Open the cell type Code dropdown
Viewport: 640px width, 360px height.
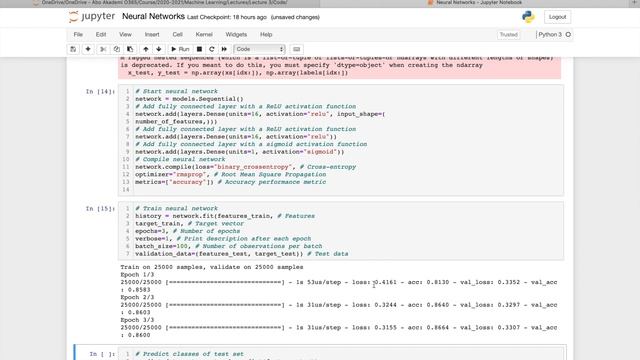tap(259, 49)
